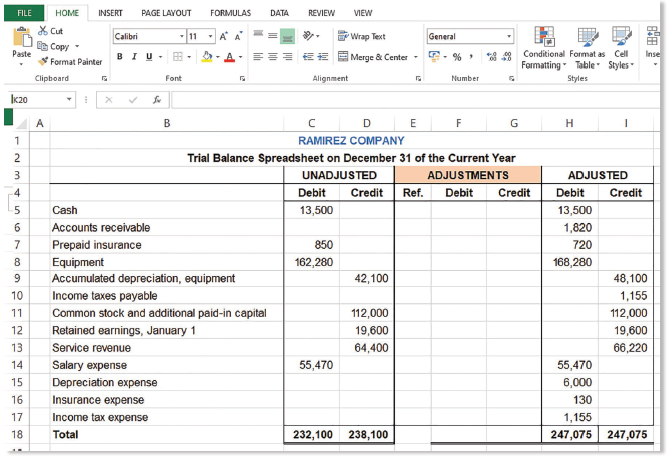The height and width of the screenshot is (461, 671).
Task: Open Cell Styles gallery
Action: pyautogui.click(x=621, y=48)
